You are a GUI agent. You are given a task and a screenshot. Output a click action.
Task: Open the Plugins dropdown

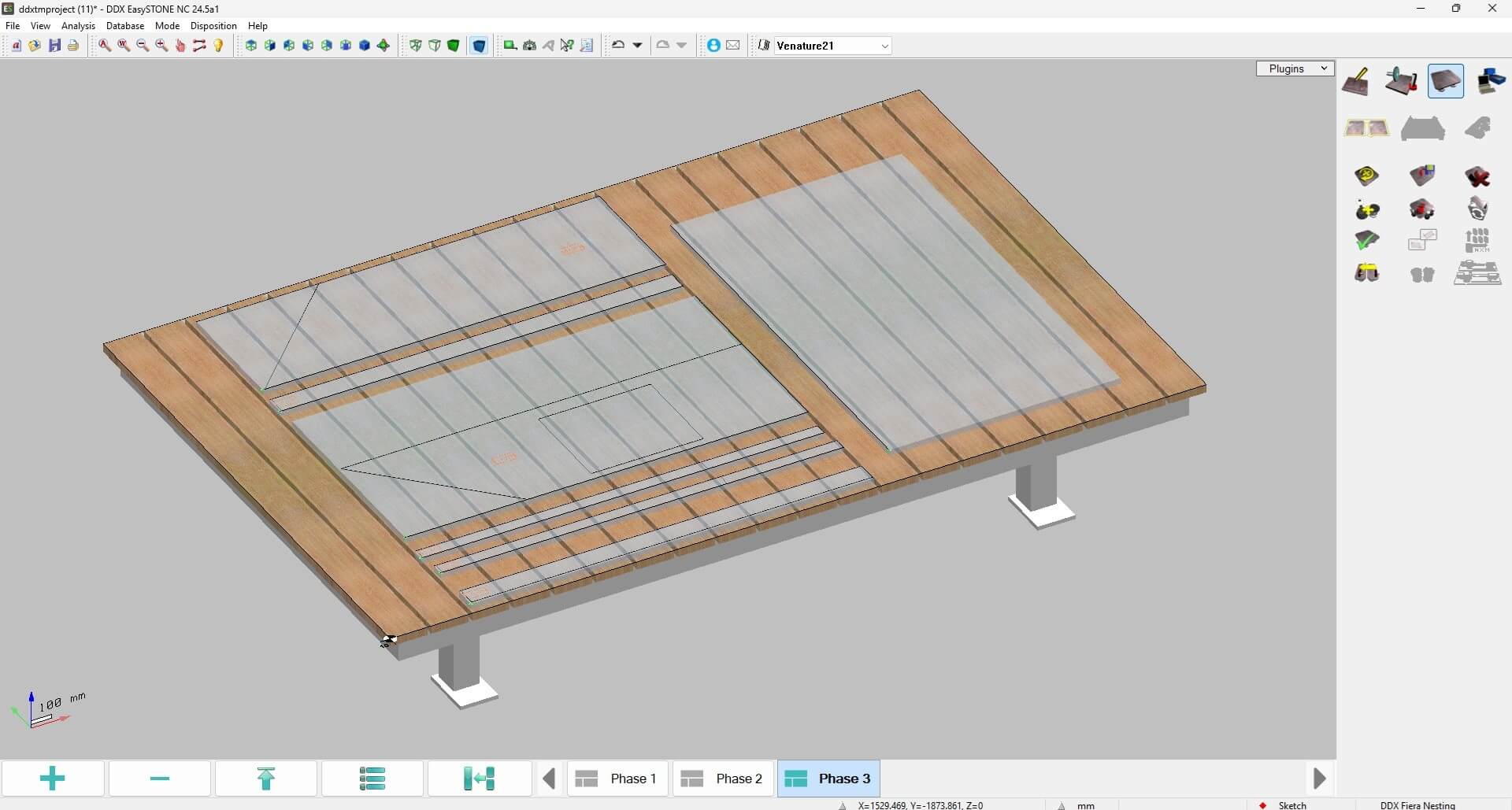tap(1295, 68)
